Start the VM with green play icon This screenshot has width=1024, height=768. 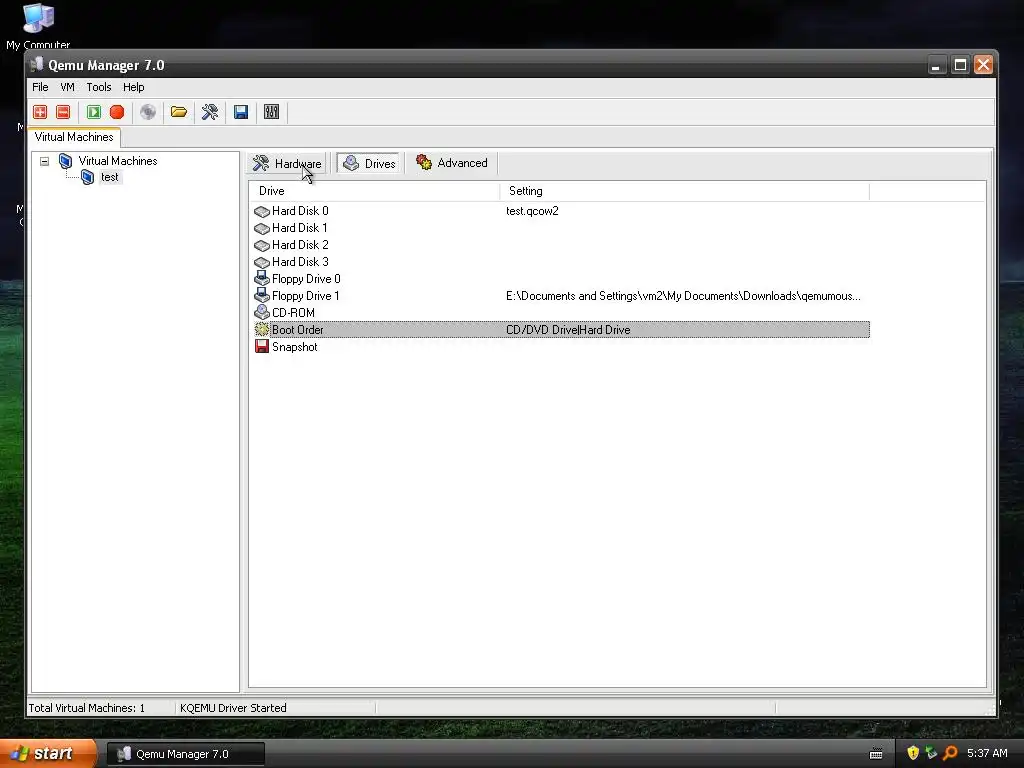coord(94,112)
